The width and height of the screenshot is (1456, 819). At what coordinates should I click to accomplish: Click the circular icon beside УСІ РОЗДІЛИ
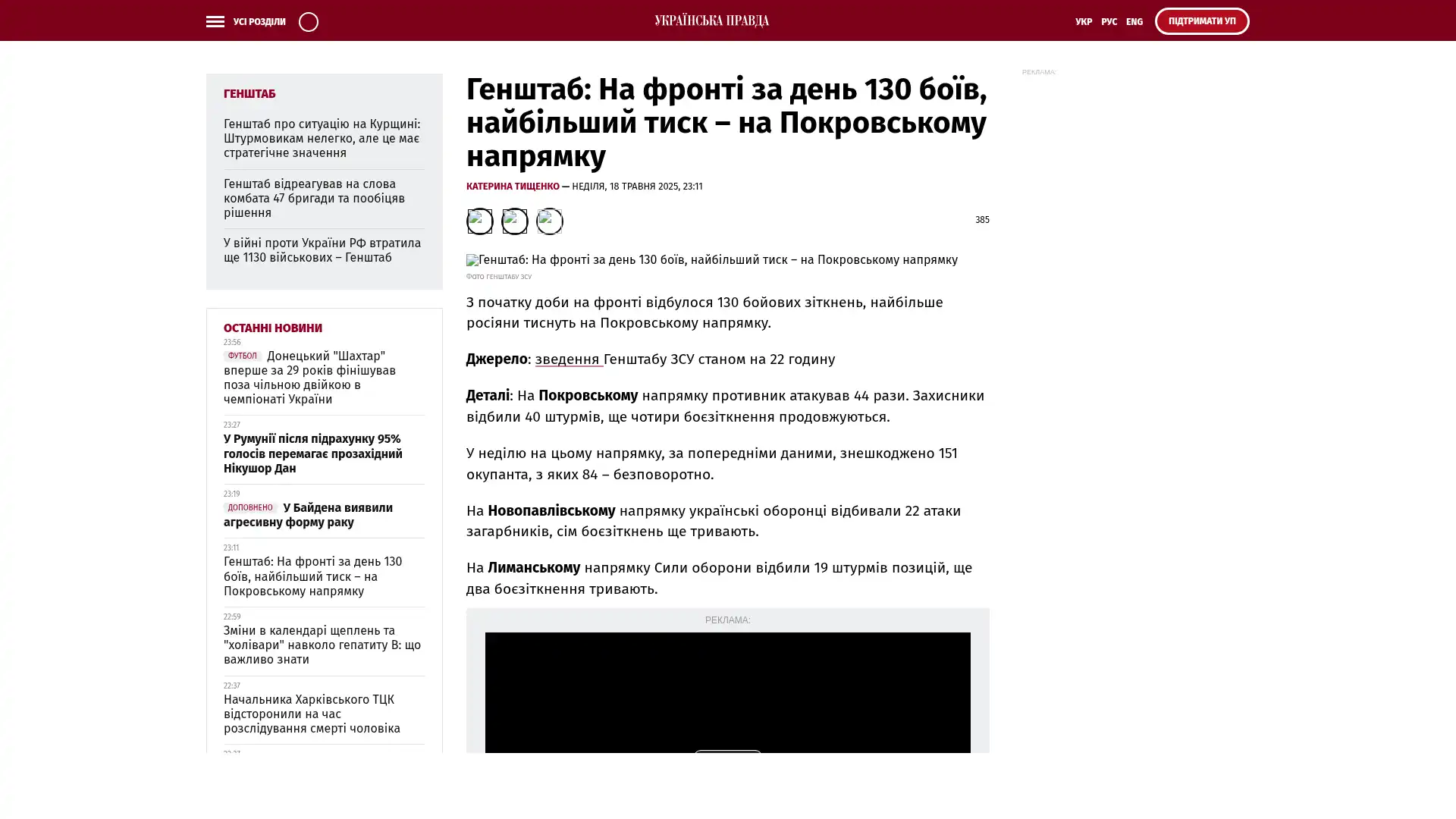click(308, 21)
